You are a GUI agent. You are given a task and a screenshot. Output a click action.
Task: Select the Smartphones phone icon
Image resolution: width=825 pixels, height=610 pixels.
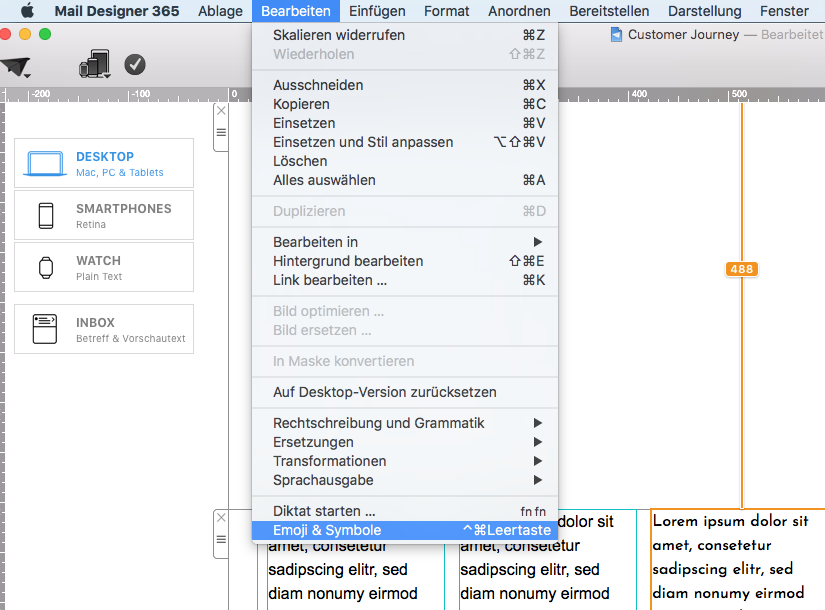tap(46, 216)
